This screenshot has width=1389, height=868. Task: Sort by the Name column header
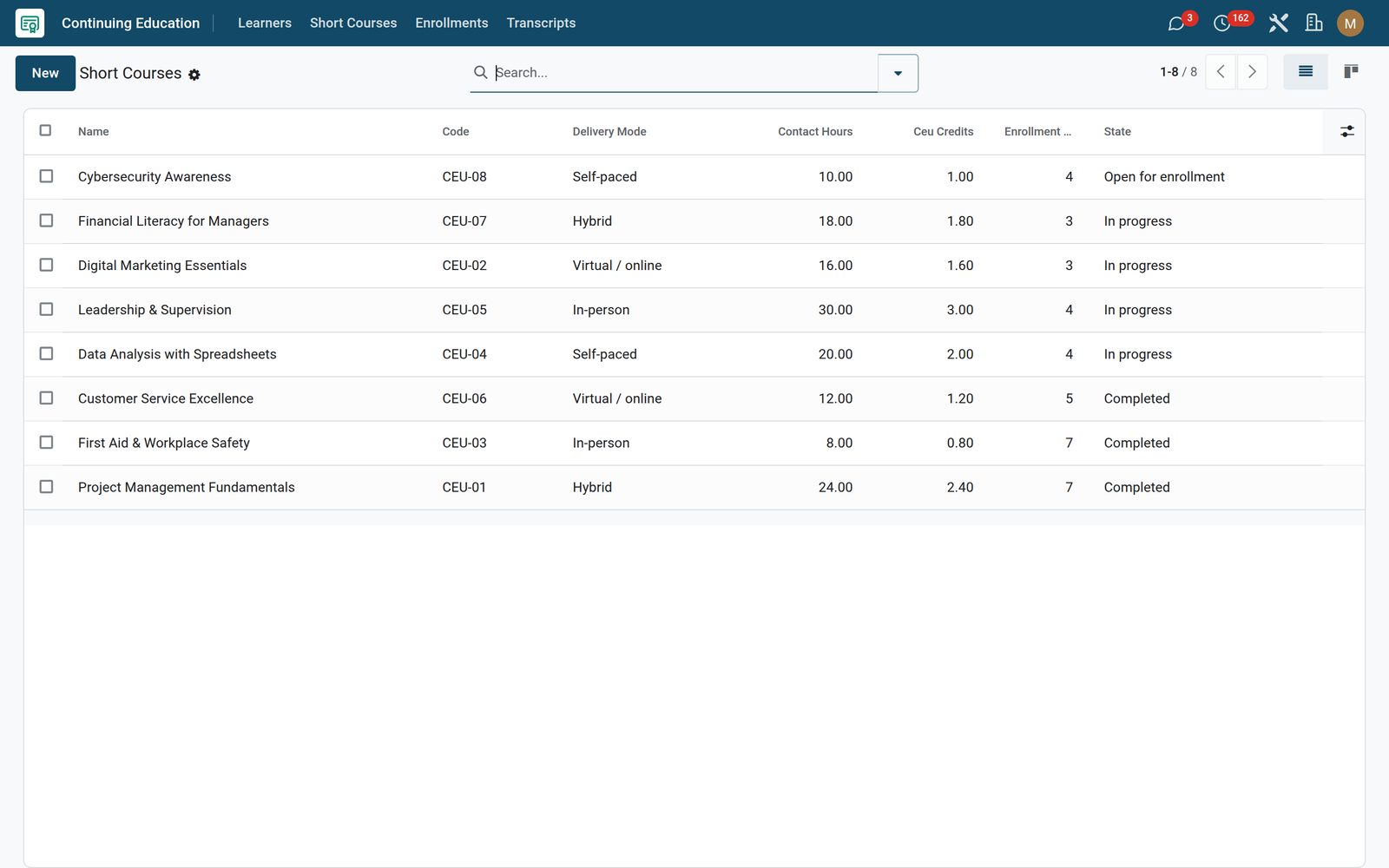pyautogui.click(x=93, y=132)
